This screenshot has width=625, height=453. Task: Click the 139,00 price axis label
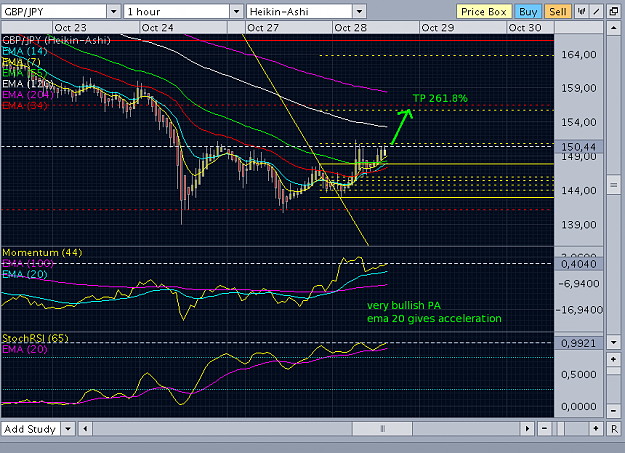click(x=579, y=225)
